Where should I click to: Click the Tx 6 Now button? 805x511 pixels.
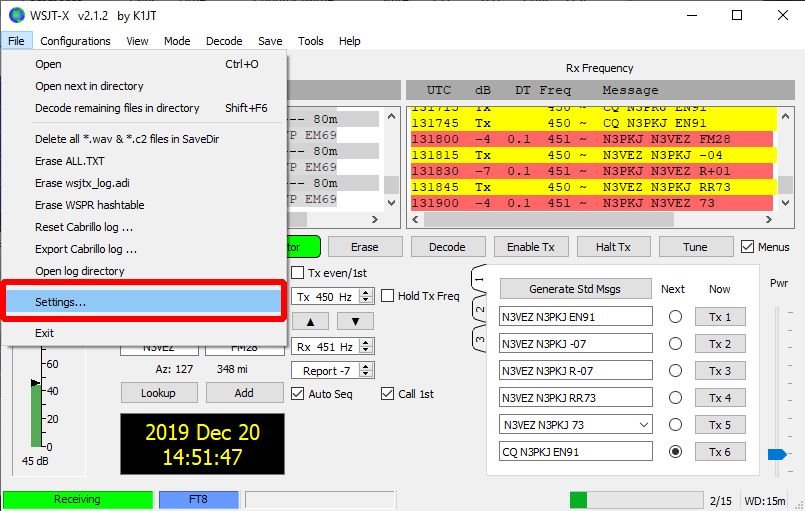coord(720,452)
